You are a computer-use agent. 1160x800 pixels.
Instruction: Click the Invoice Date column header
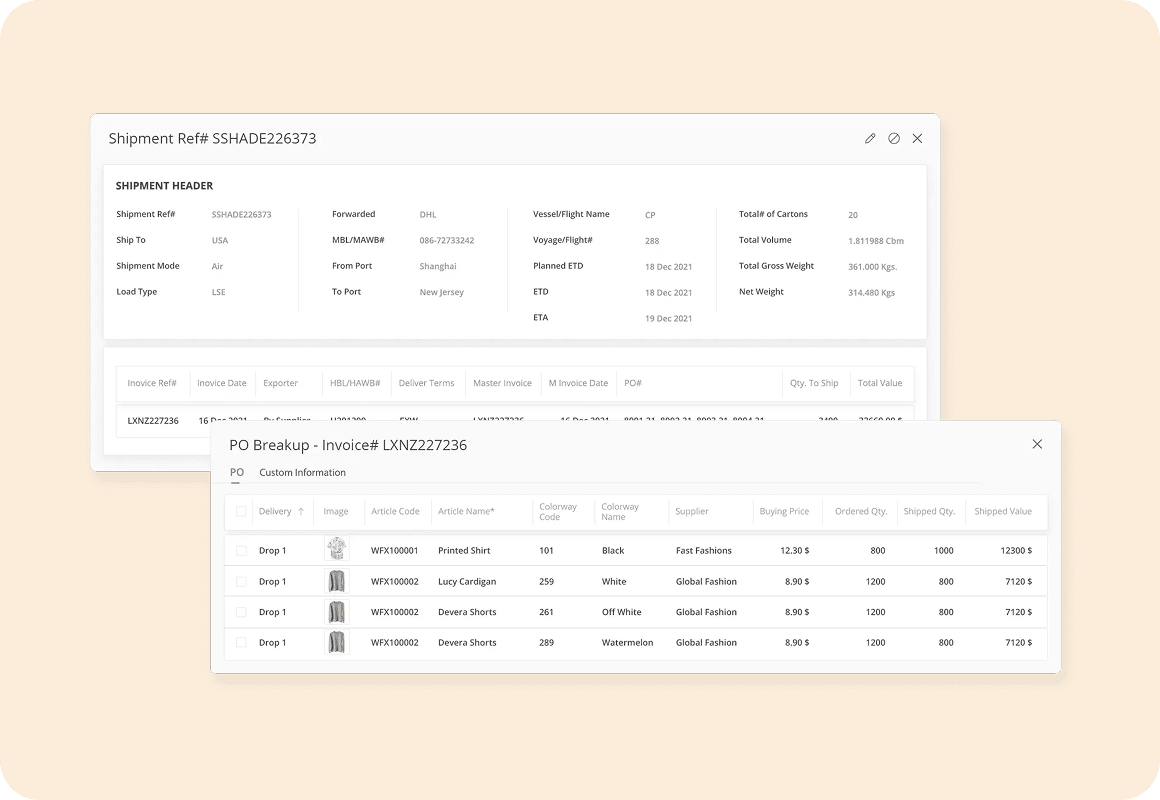click(x=221, y=383)
